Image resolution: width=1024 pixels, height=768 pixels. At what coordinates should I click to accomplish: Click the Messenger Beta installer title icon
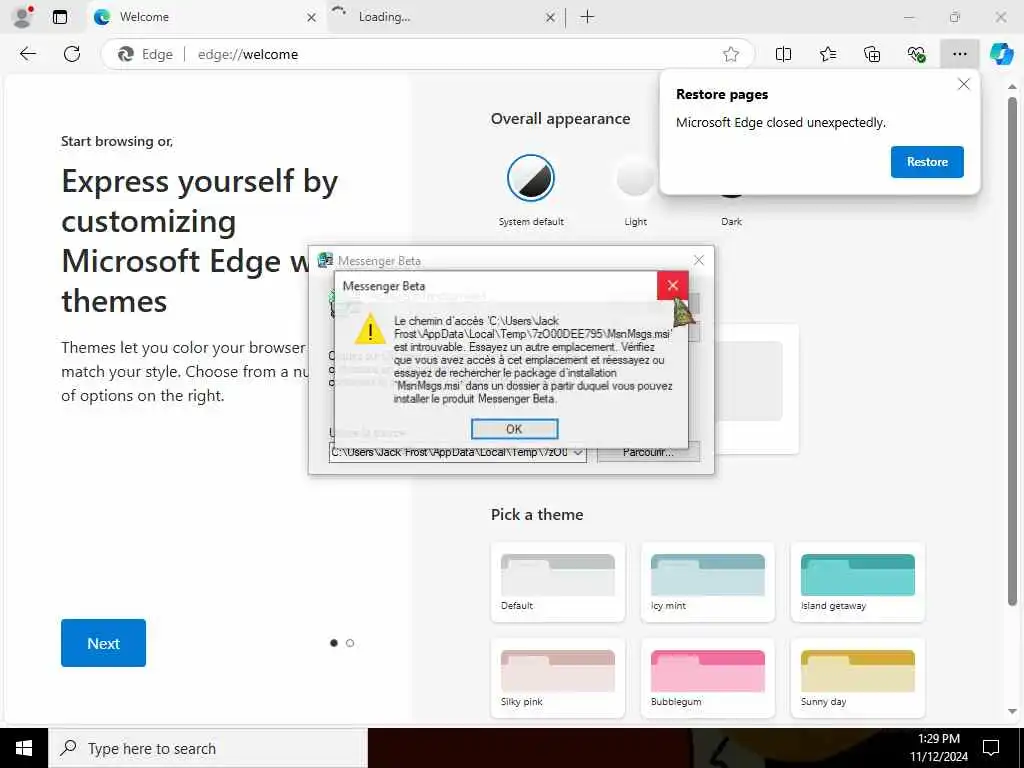(325, 260)
